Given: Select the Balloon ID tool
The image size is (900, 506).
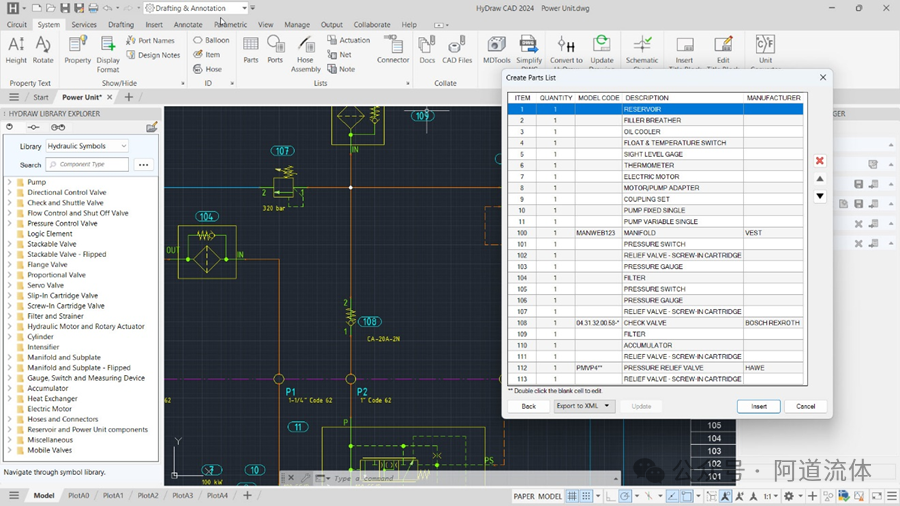Looking at the screenshot, I should [x=211, y=40].
